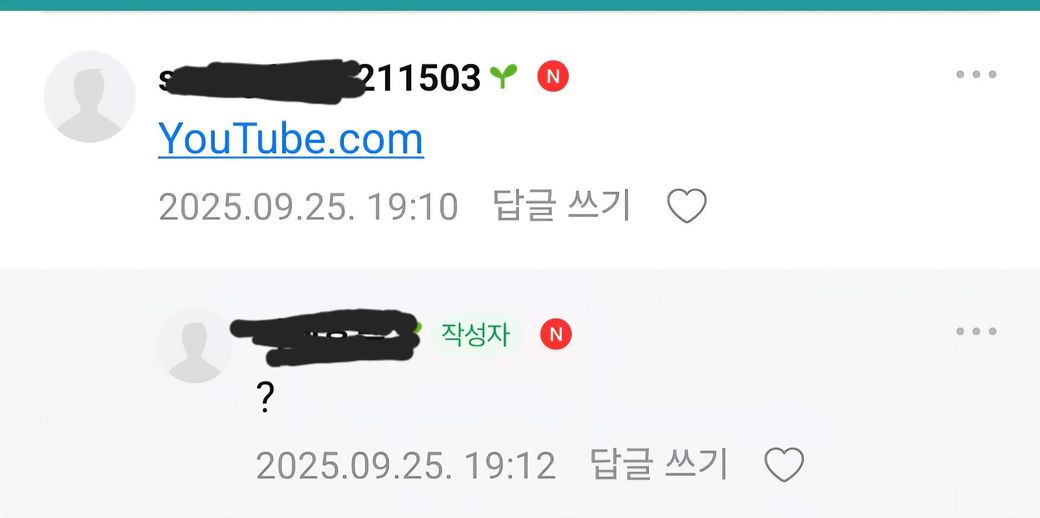The height and width of the screenshot is (518, 1040).
Task: Tap the 2025.09.25. 19:10 timestamp
Action: coord(308,207)
